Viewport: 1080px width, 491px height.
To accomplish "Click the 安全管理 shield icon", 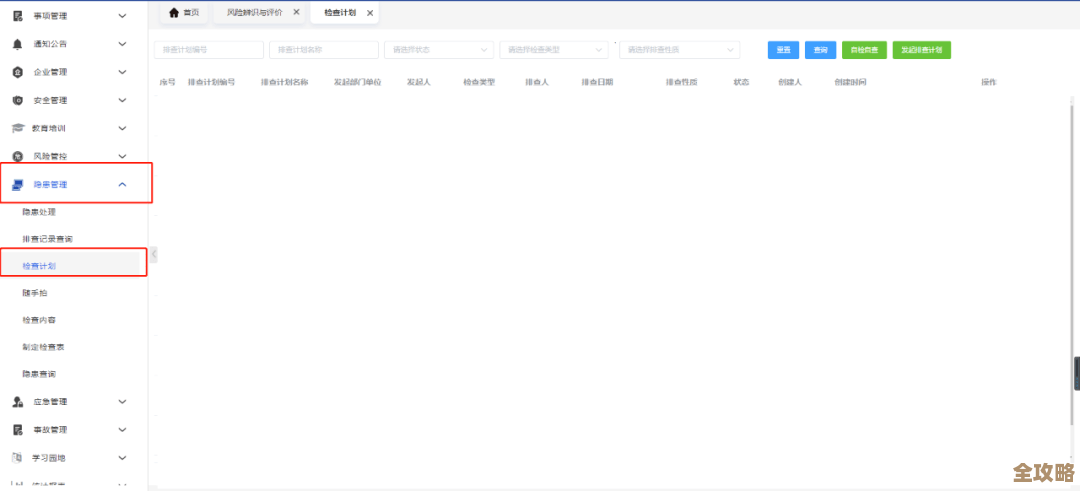I will coord(18,101).
